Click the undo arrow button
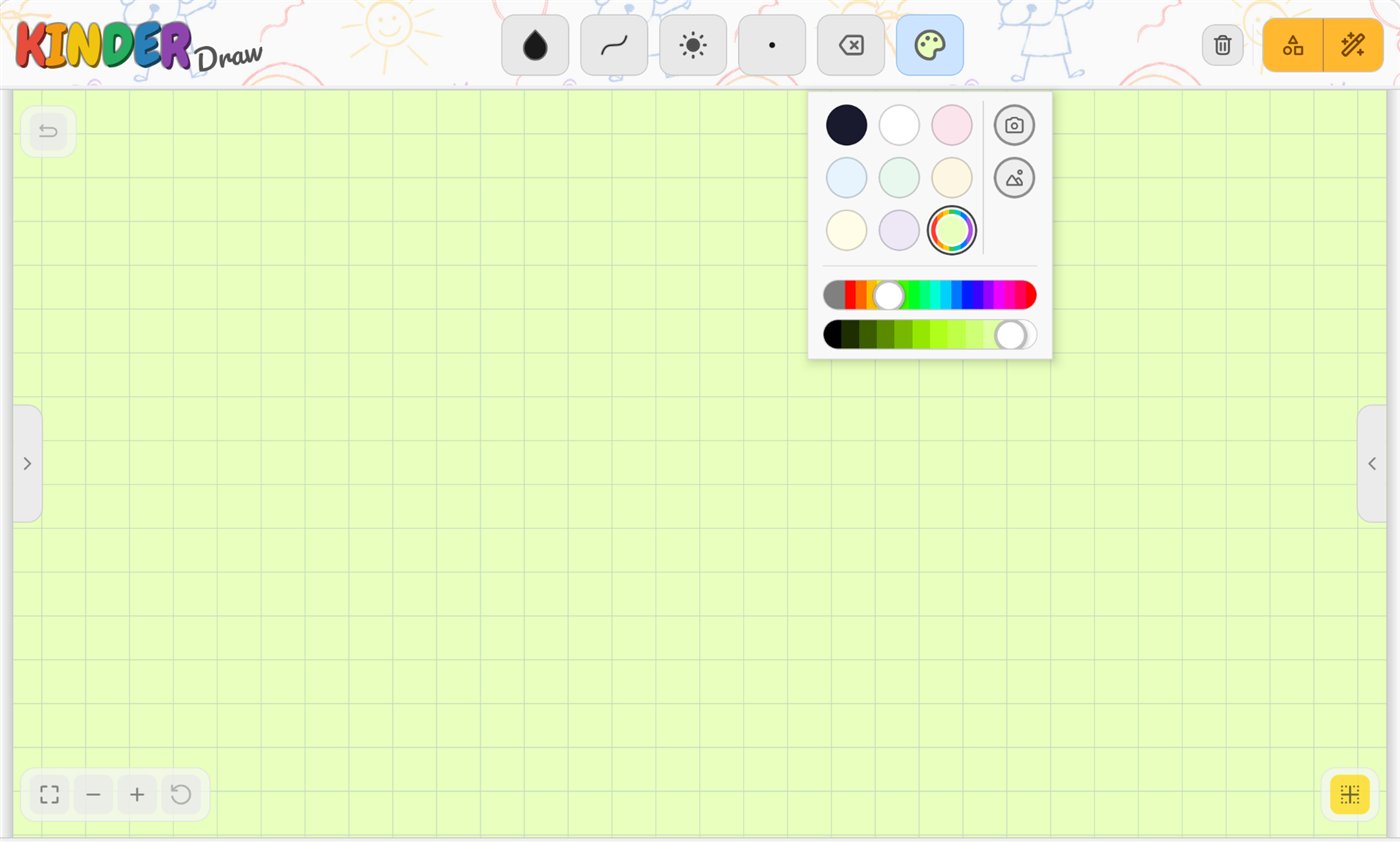 (x=48, y=131)
